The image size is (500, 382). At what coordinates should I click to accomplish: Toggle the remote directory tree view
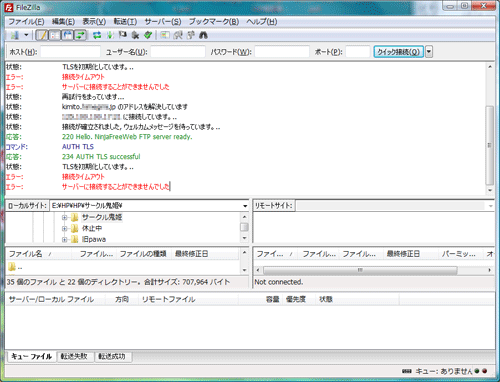coord(67,35)
